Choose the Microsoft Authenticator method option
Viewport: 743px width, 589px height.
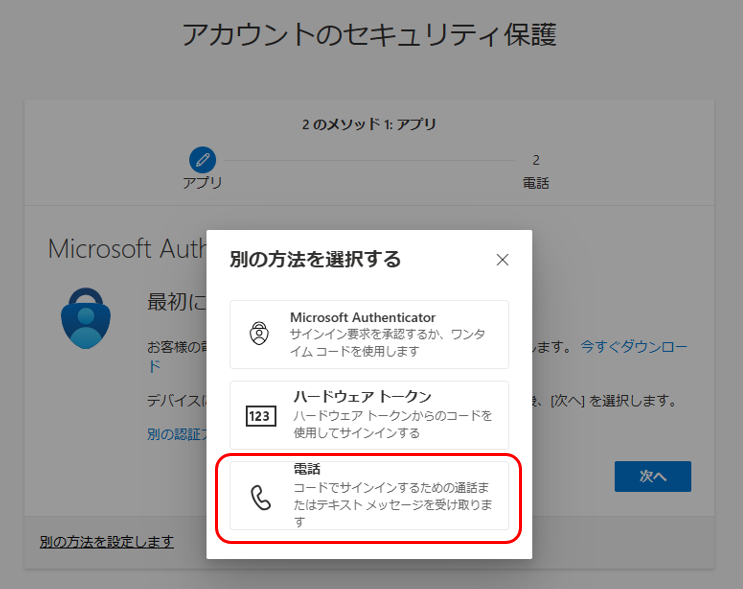[369, 335]
